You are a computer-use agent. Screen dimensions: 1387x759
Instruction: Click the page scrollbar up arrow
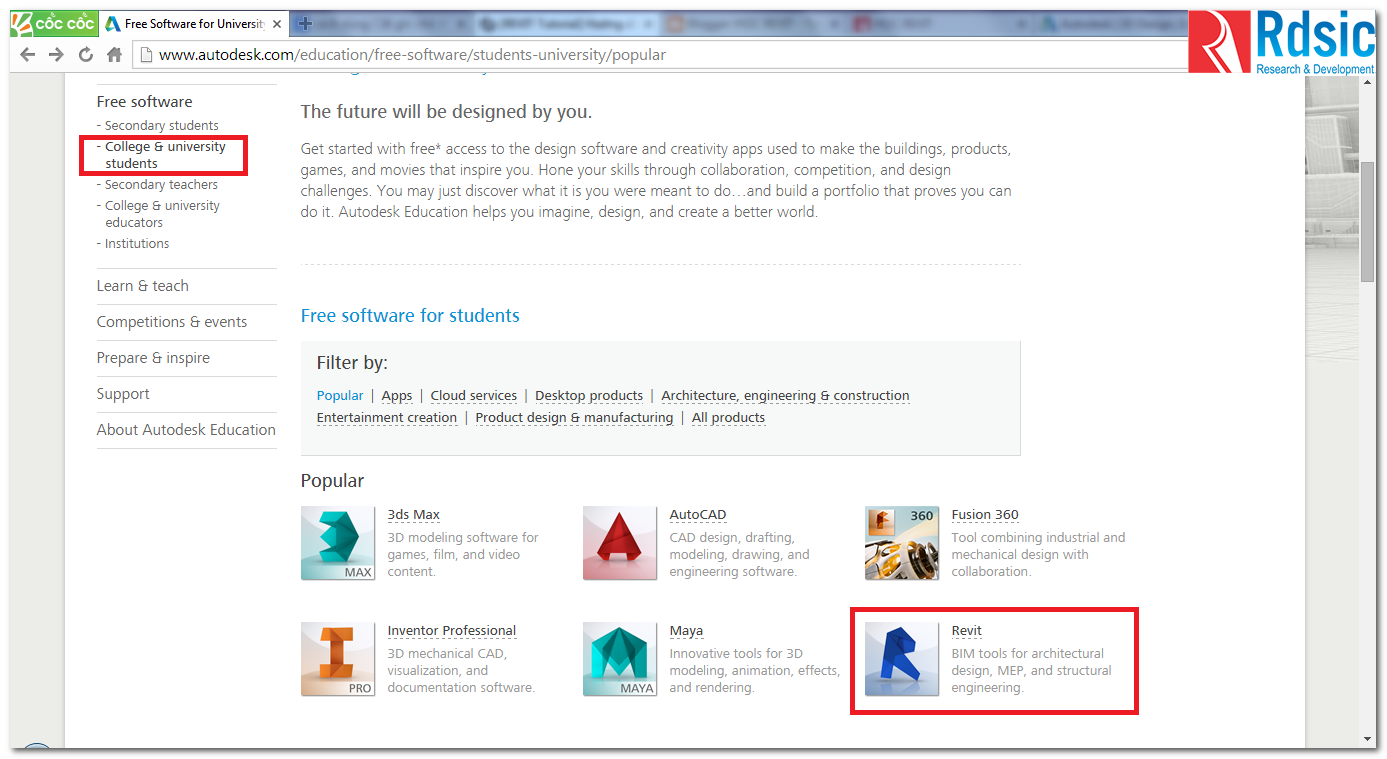point(1367,85)
